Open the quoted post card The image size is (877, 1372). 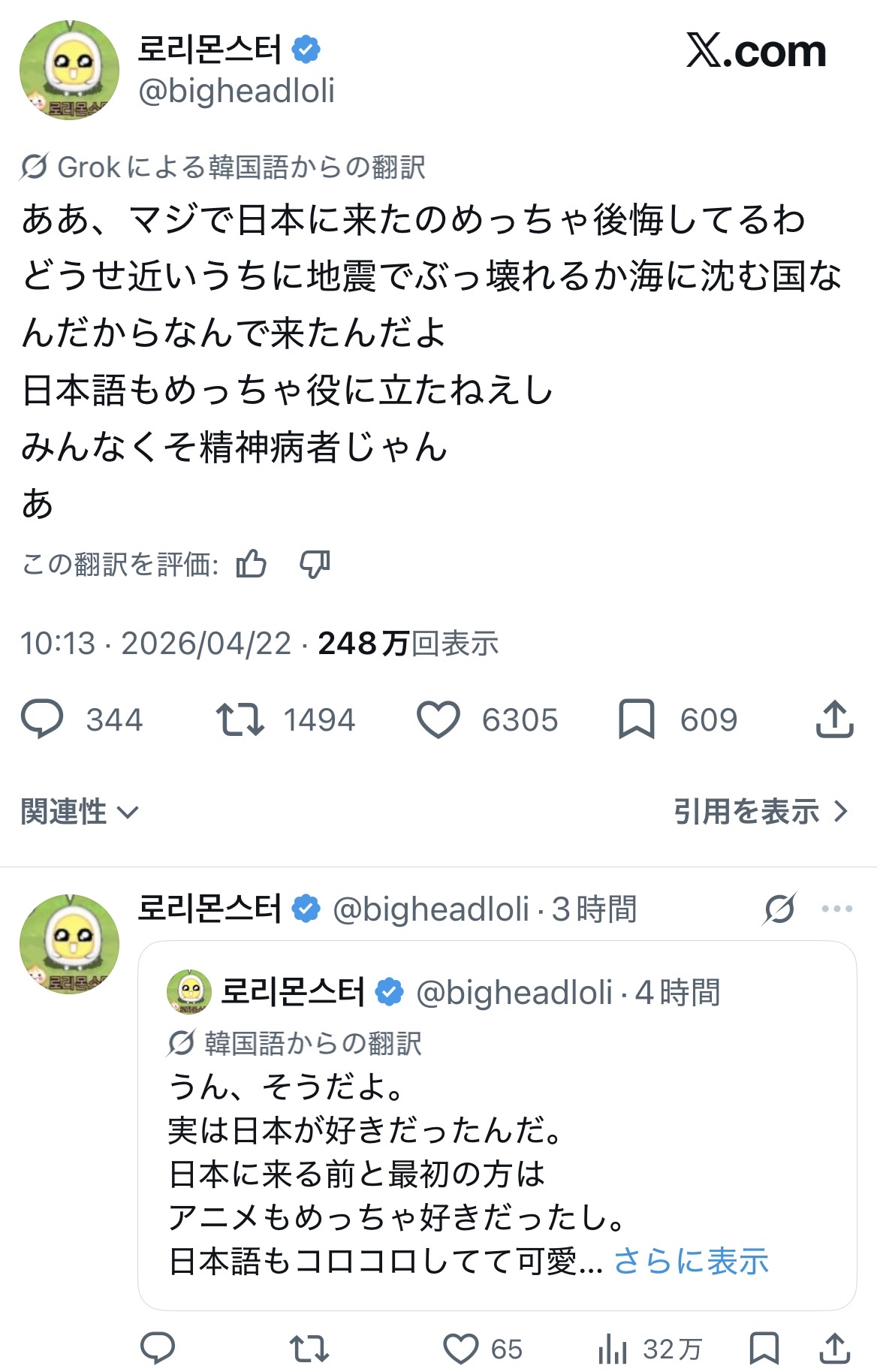click(x=497, y=1126)
